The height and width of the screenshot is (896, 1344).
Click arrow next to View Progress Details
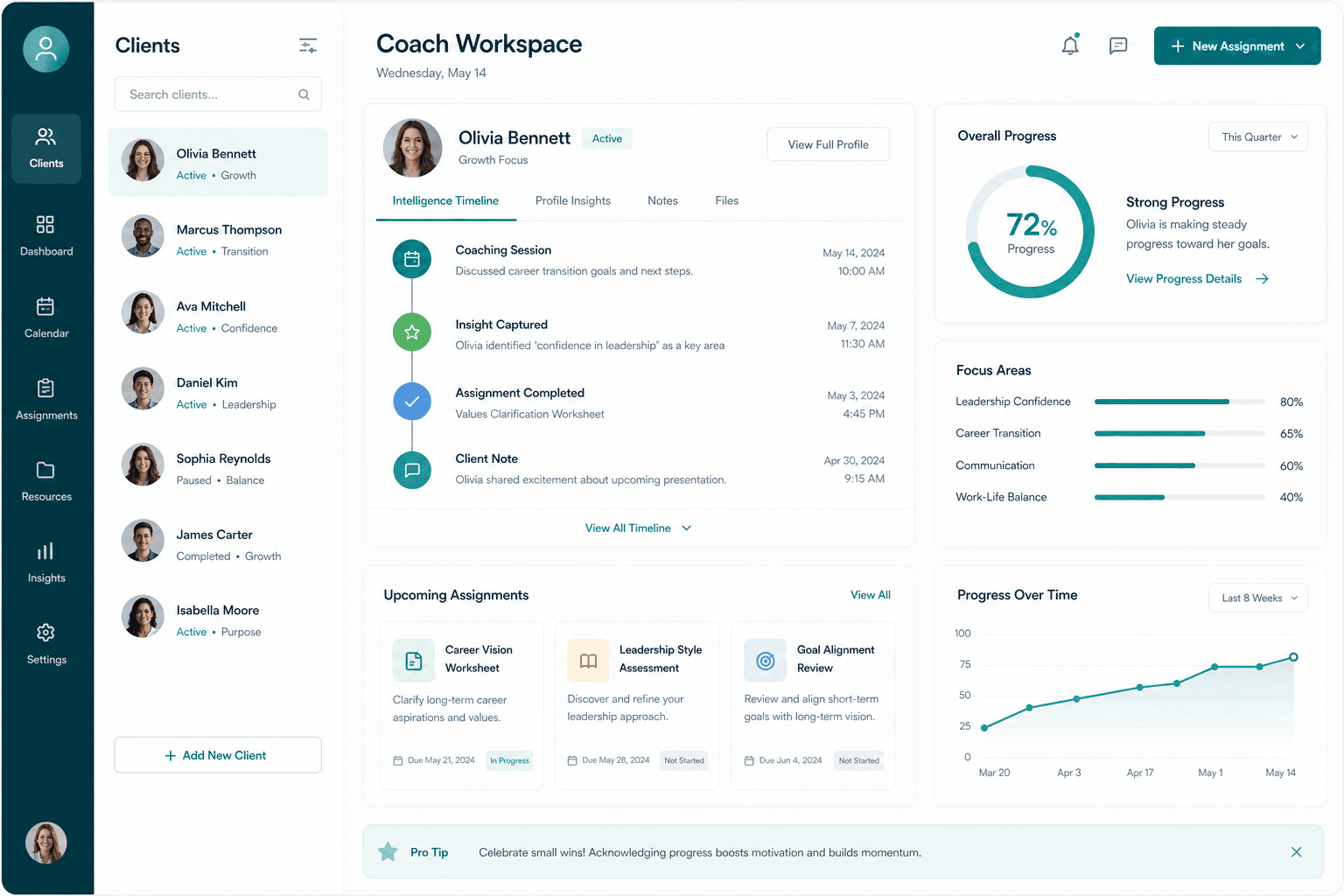1263,279
